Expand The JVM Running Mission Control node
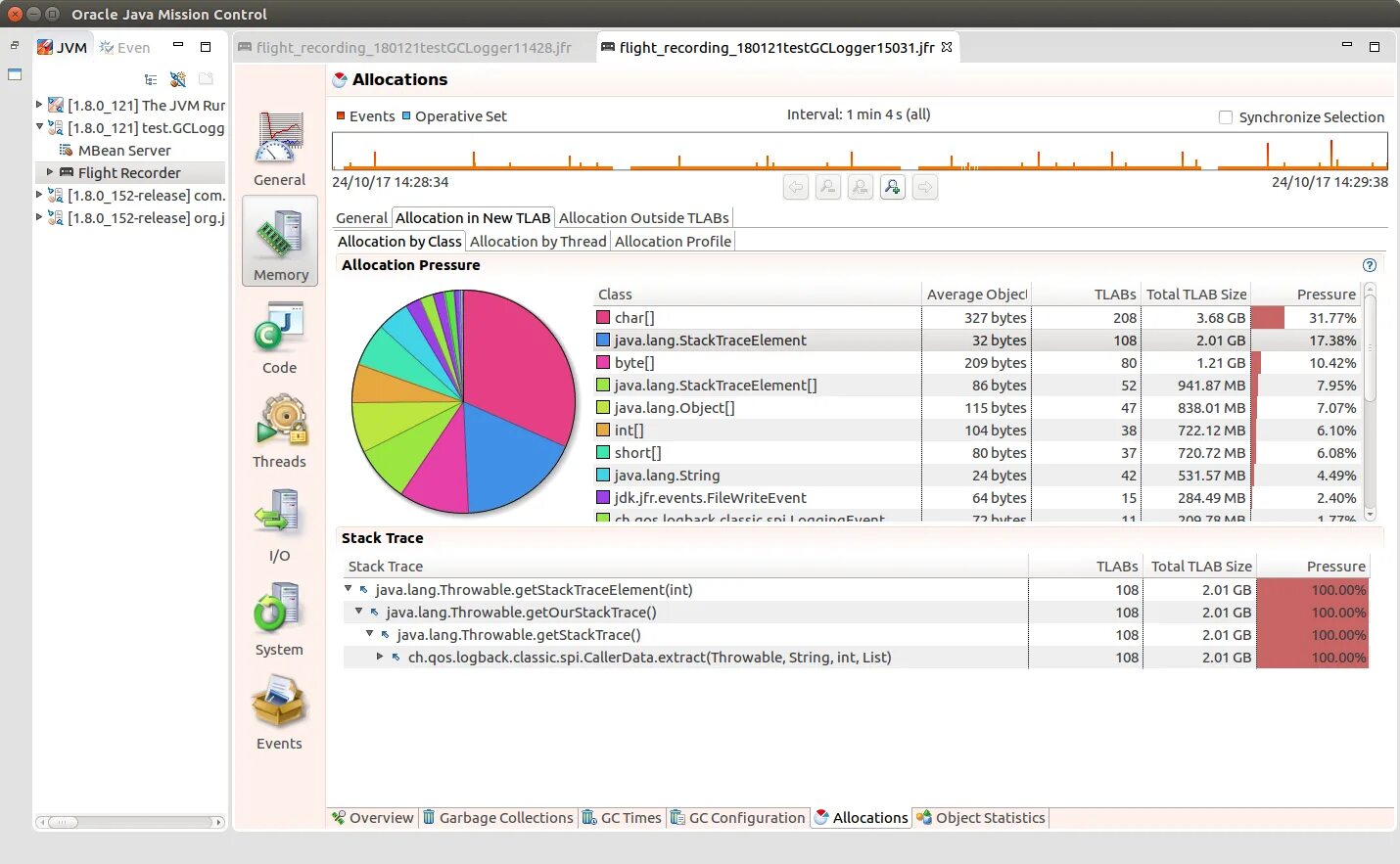Screen dimensions: 1400x864 click(39, 104)
